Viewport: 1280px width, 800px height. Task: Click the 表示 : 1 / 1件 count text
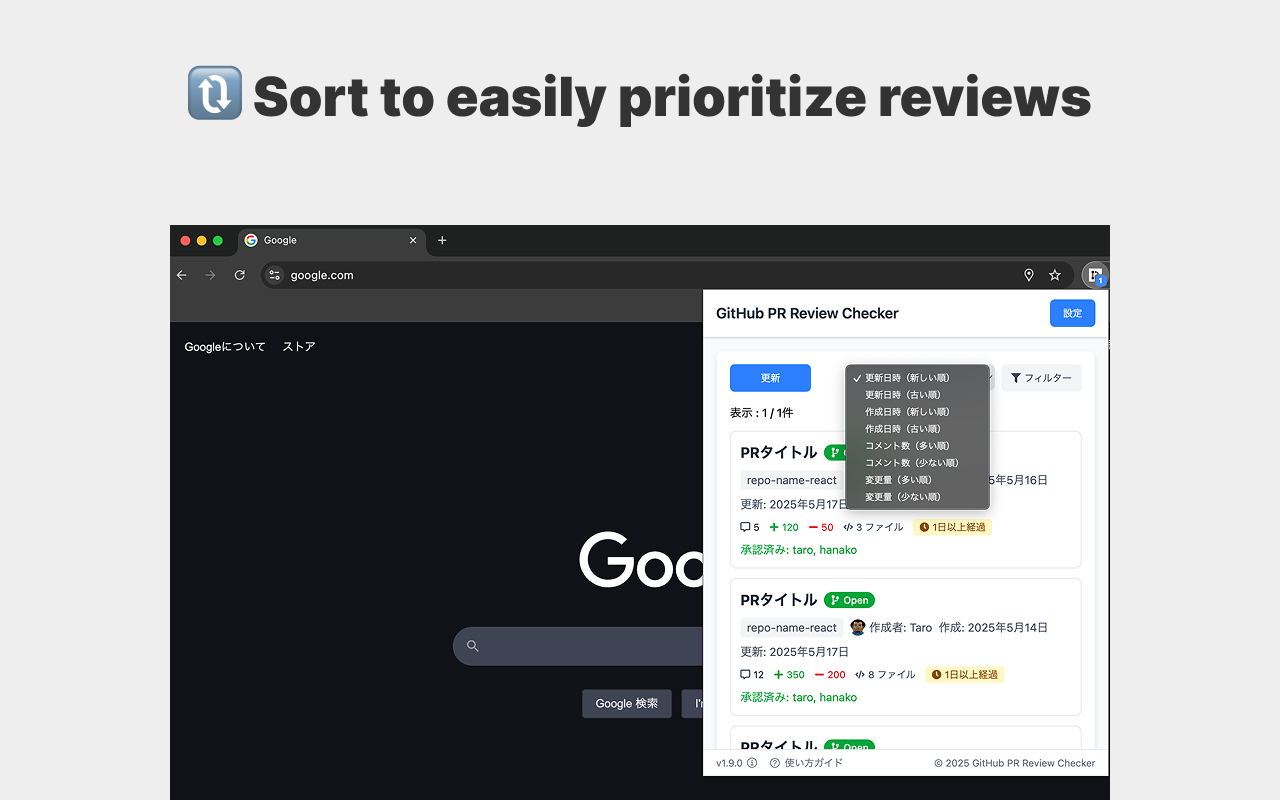[x=761, y=412]
